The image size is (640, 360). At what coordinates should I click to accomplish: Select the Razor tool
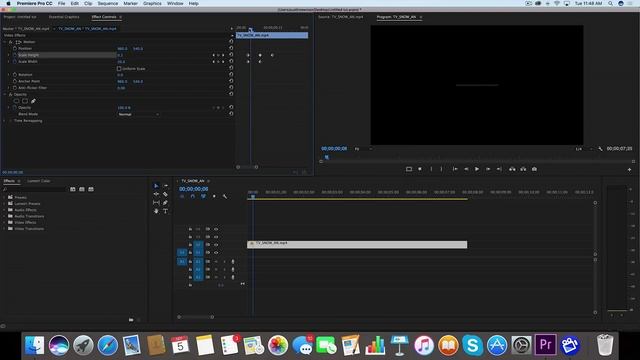(x=165, y=194)
